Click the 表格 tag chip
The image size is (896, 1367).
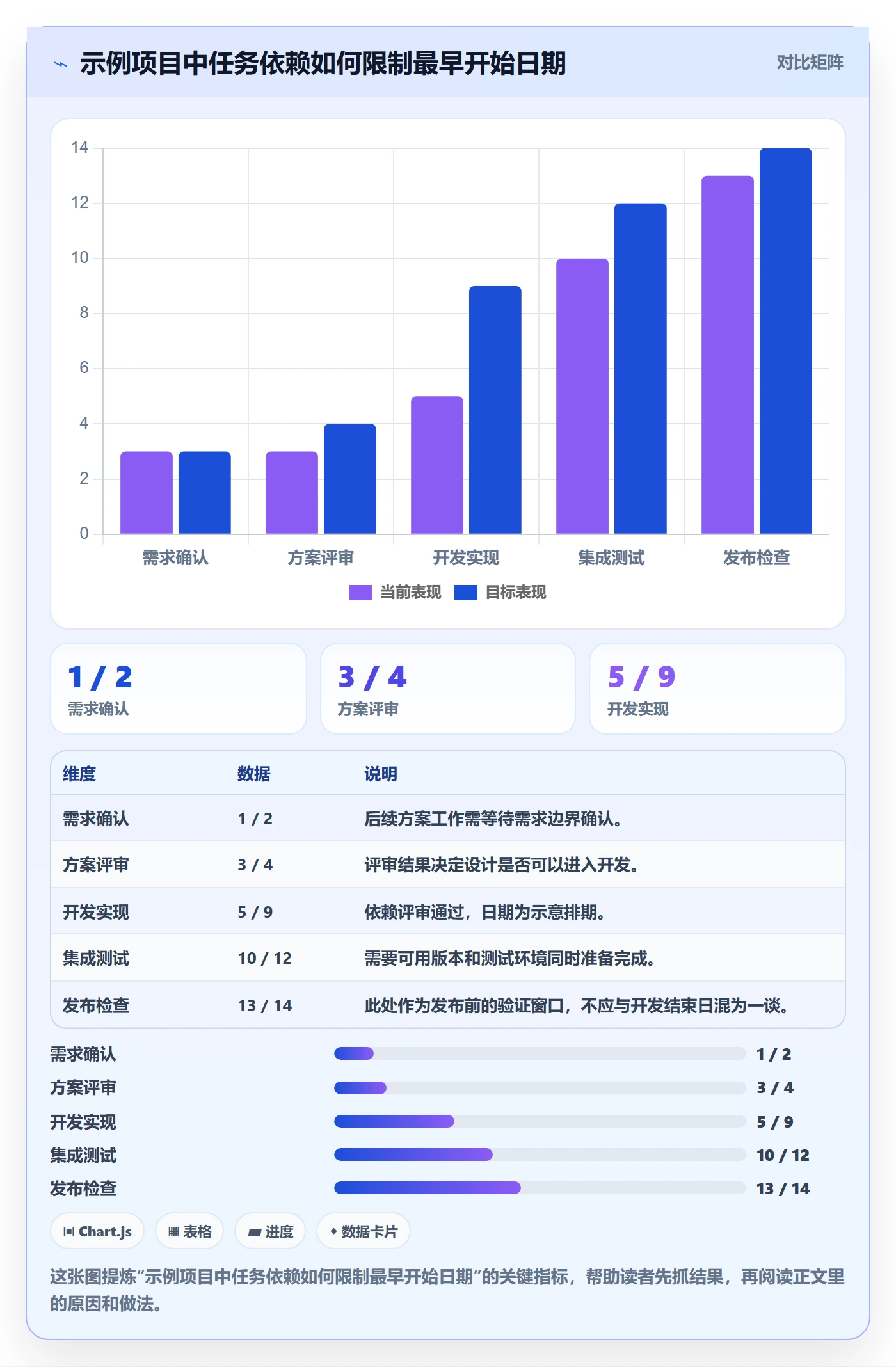(x=189, y=1231)
